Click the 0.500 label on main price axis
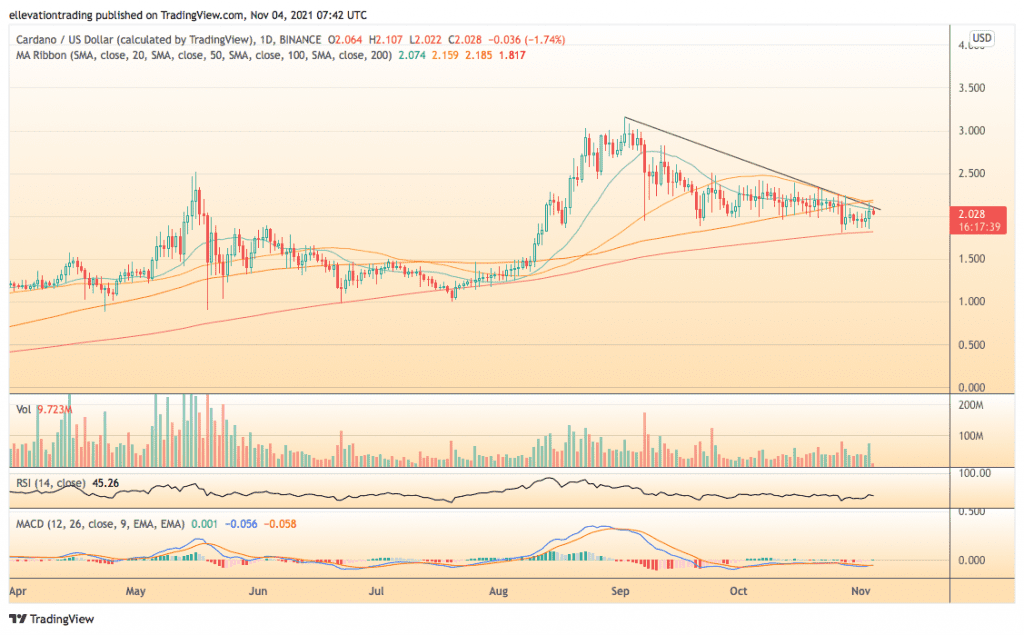The width and height of the screenshot is (1024, 635). click(972, 345)
